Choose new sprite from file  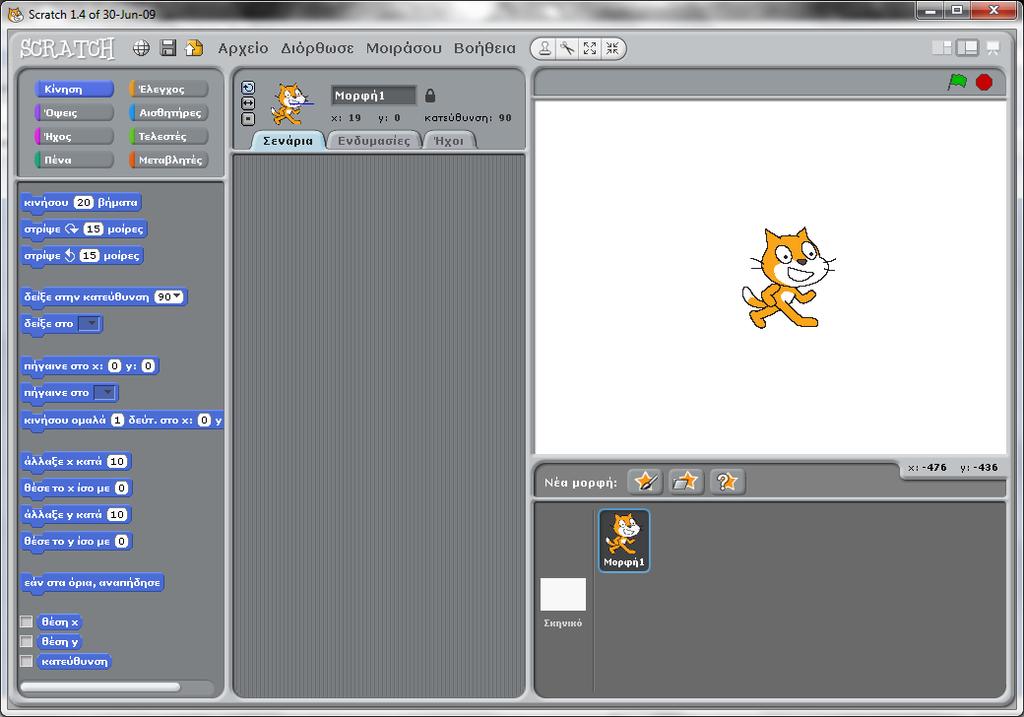click(686, 482)
